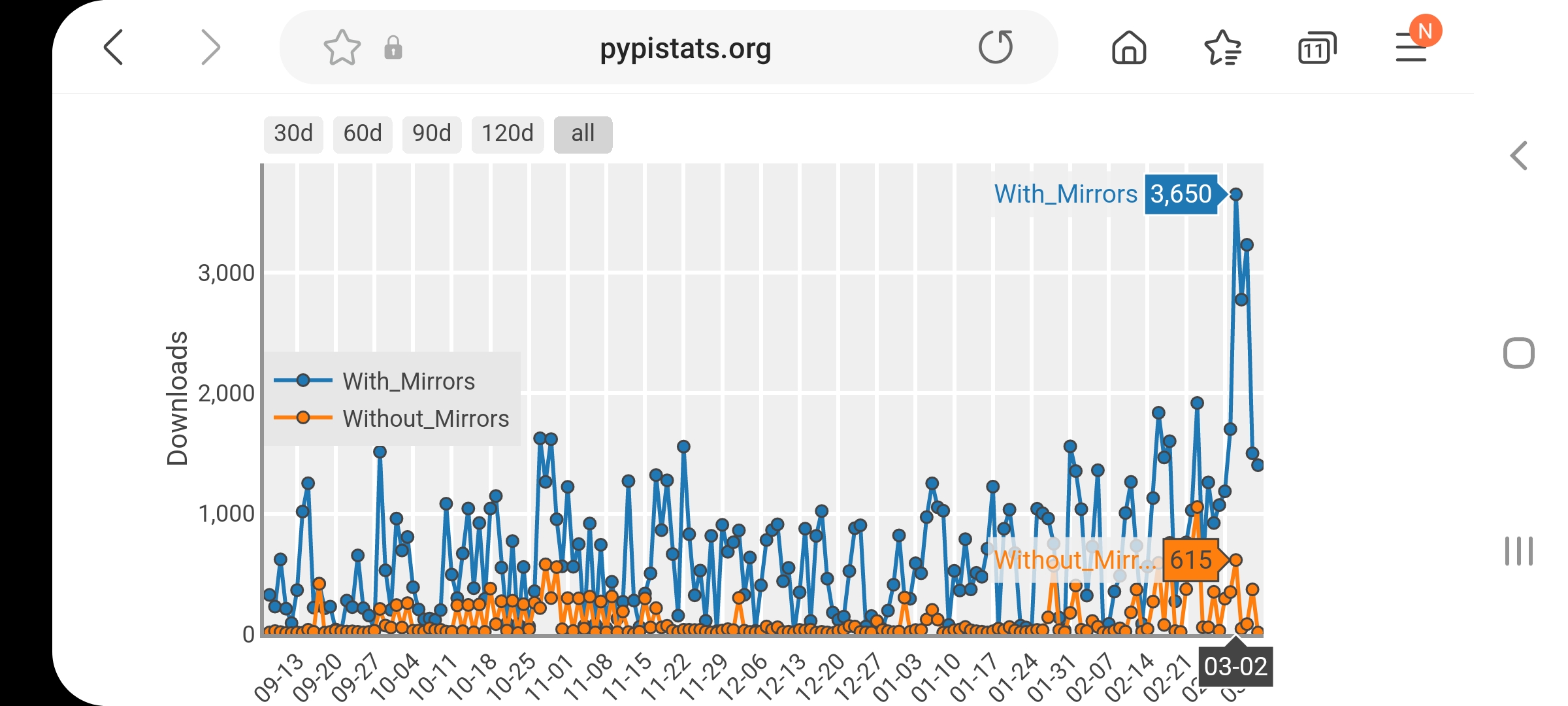Viewport: 1568px width, 706px height.
Task: Tap the forward navigation arrow
Action: click(x=210, y=48)
